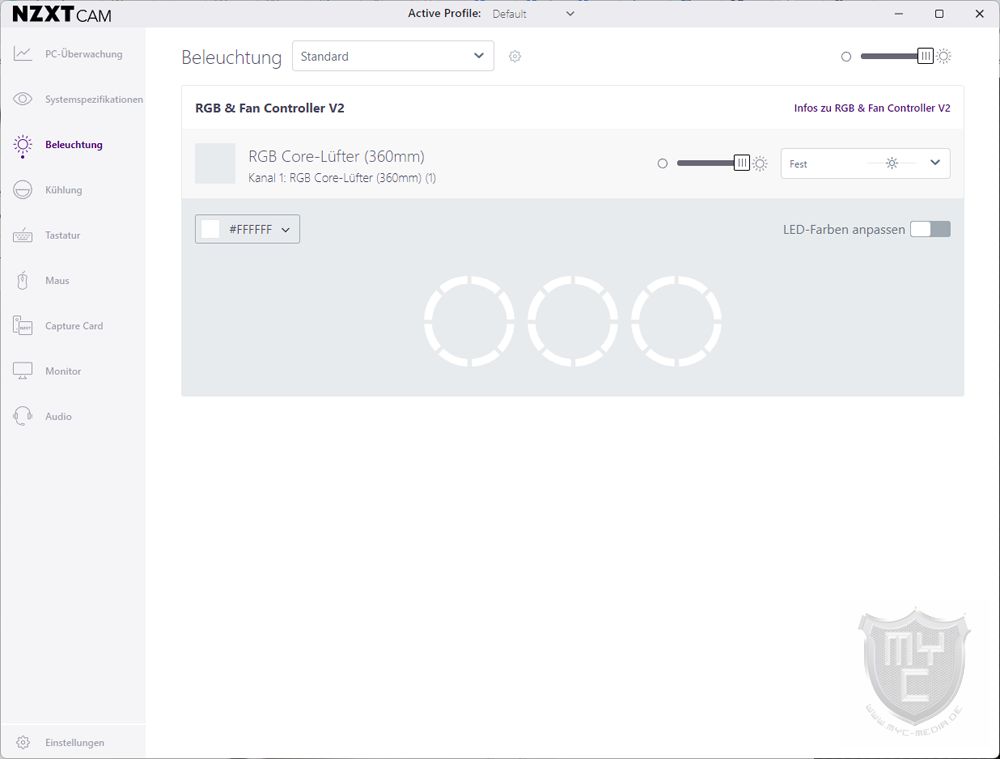Click the NZXT CAM logo
Screen dimensions: 1000x759
click(62, 14)
